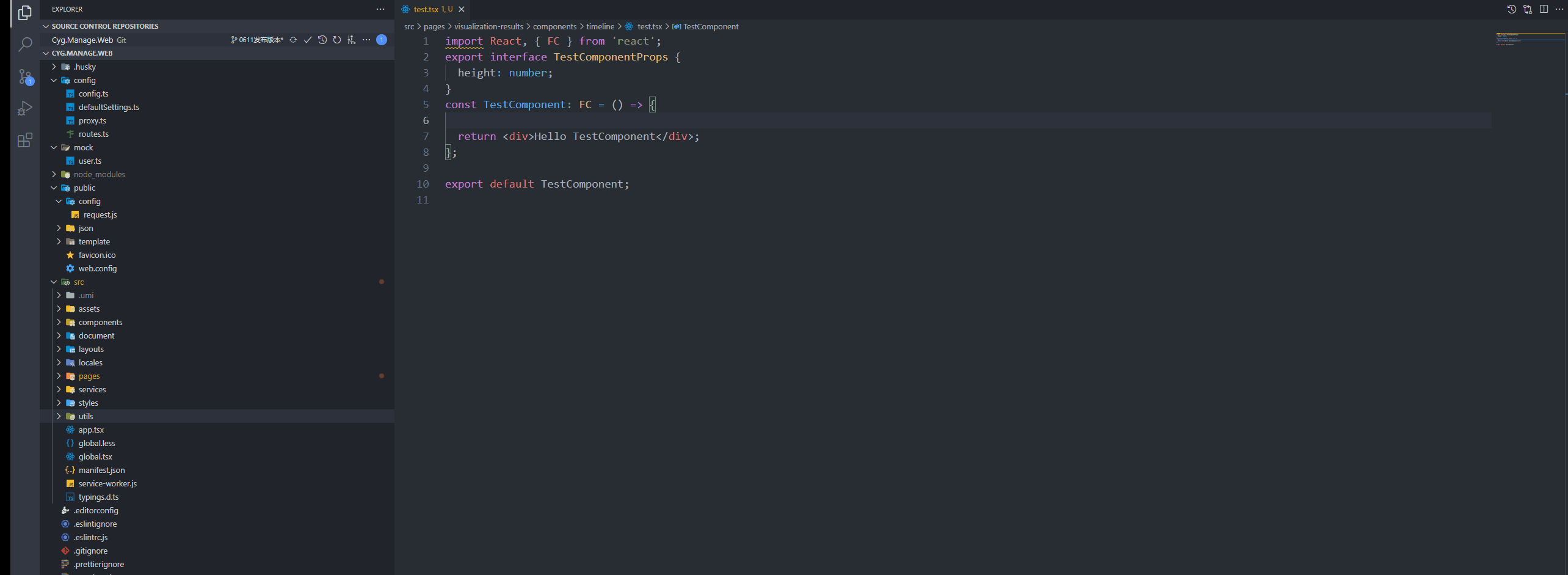Open the Explorer view in the activity bar
The width and height of the screenshot is (1568, 575).
tap(25, 13)
